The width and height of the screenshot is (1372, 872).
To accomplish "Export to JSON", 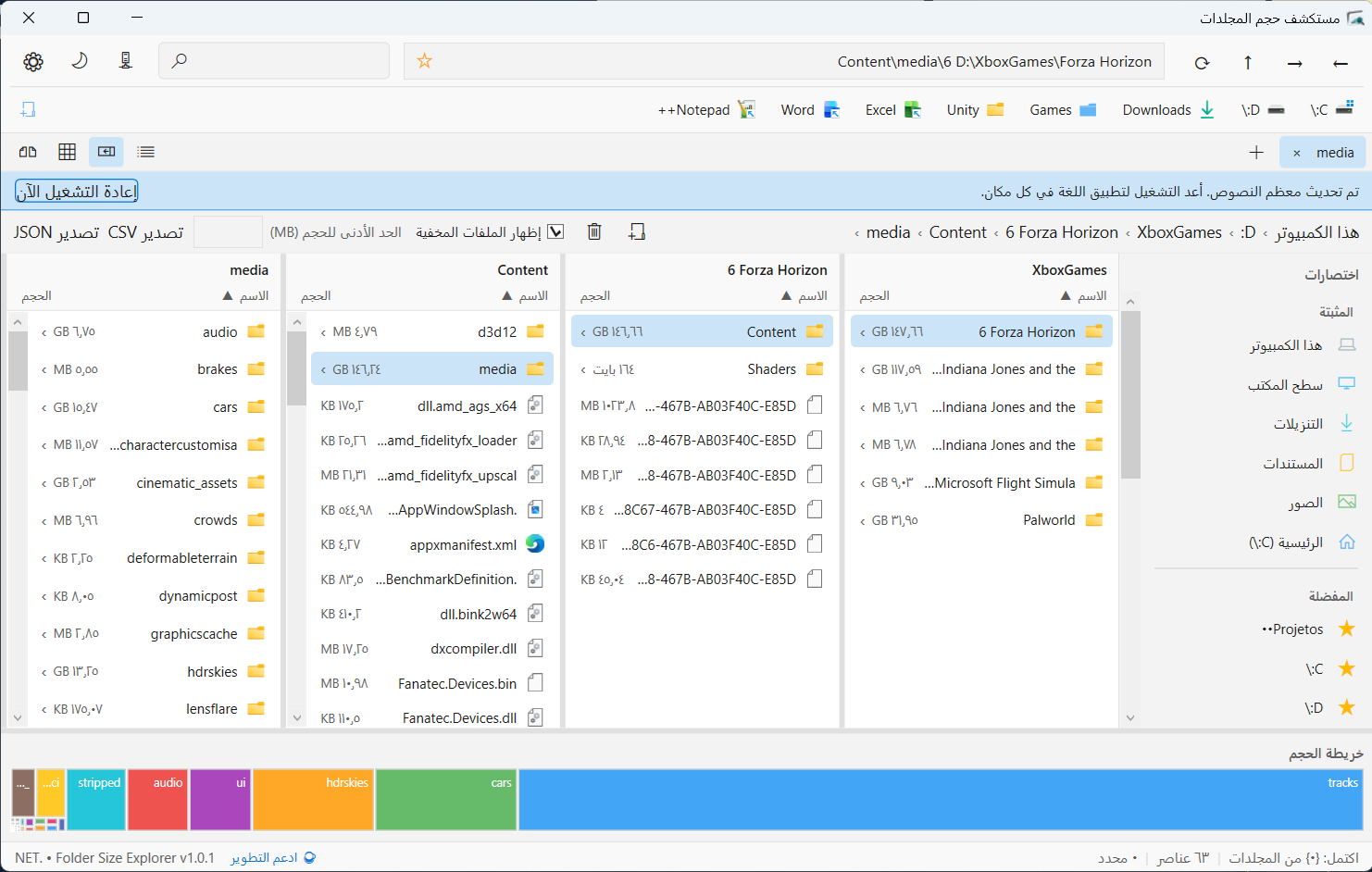I will click(x=56, y=232).
